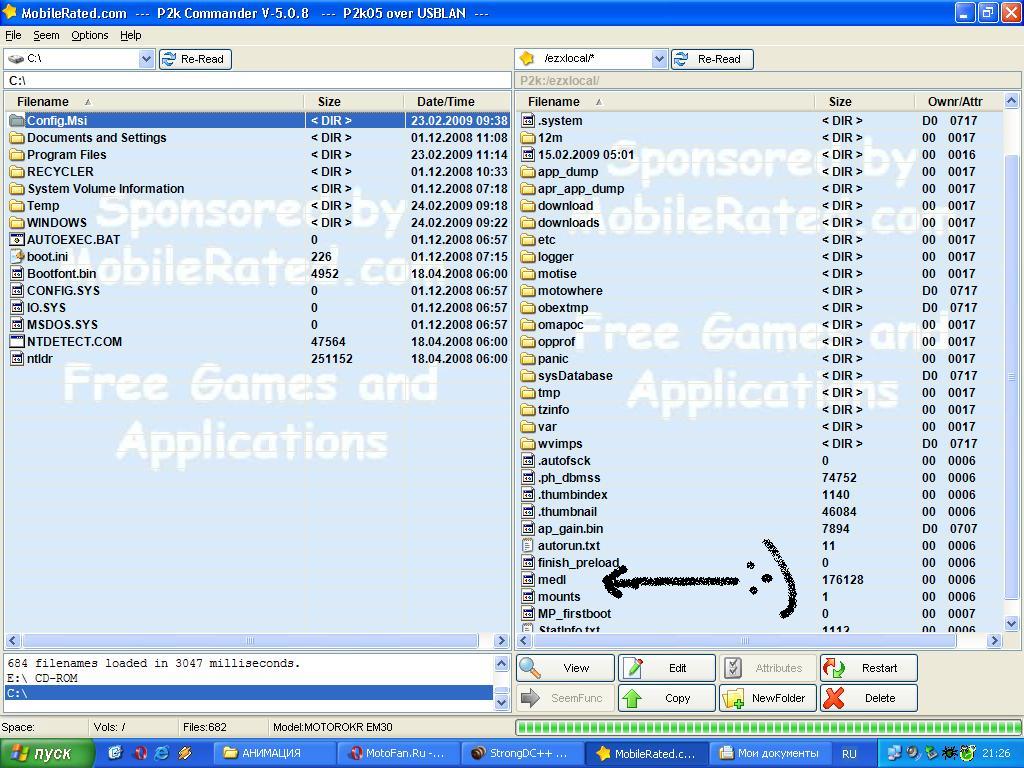Launch Internet Explorer from quick launch

coord(161,753)
